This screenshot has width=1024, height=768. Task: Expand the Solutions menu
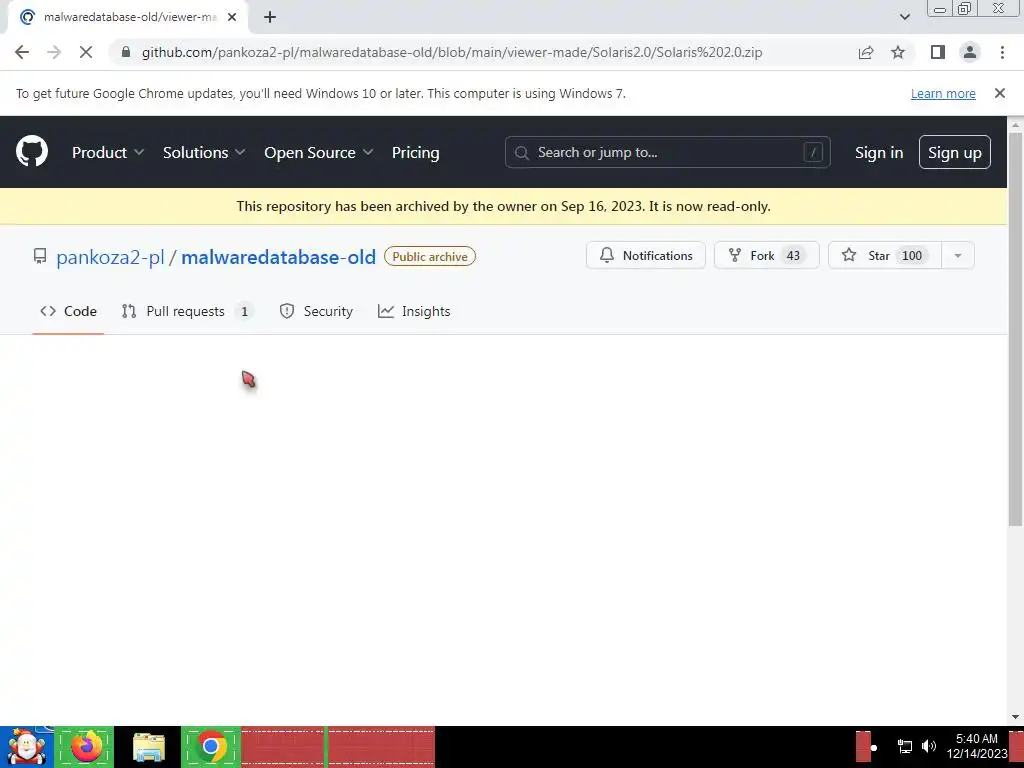pyautogui.click(x=204, y=152)
